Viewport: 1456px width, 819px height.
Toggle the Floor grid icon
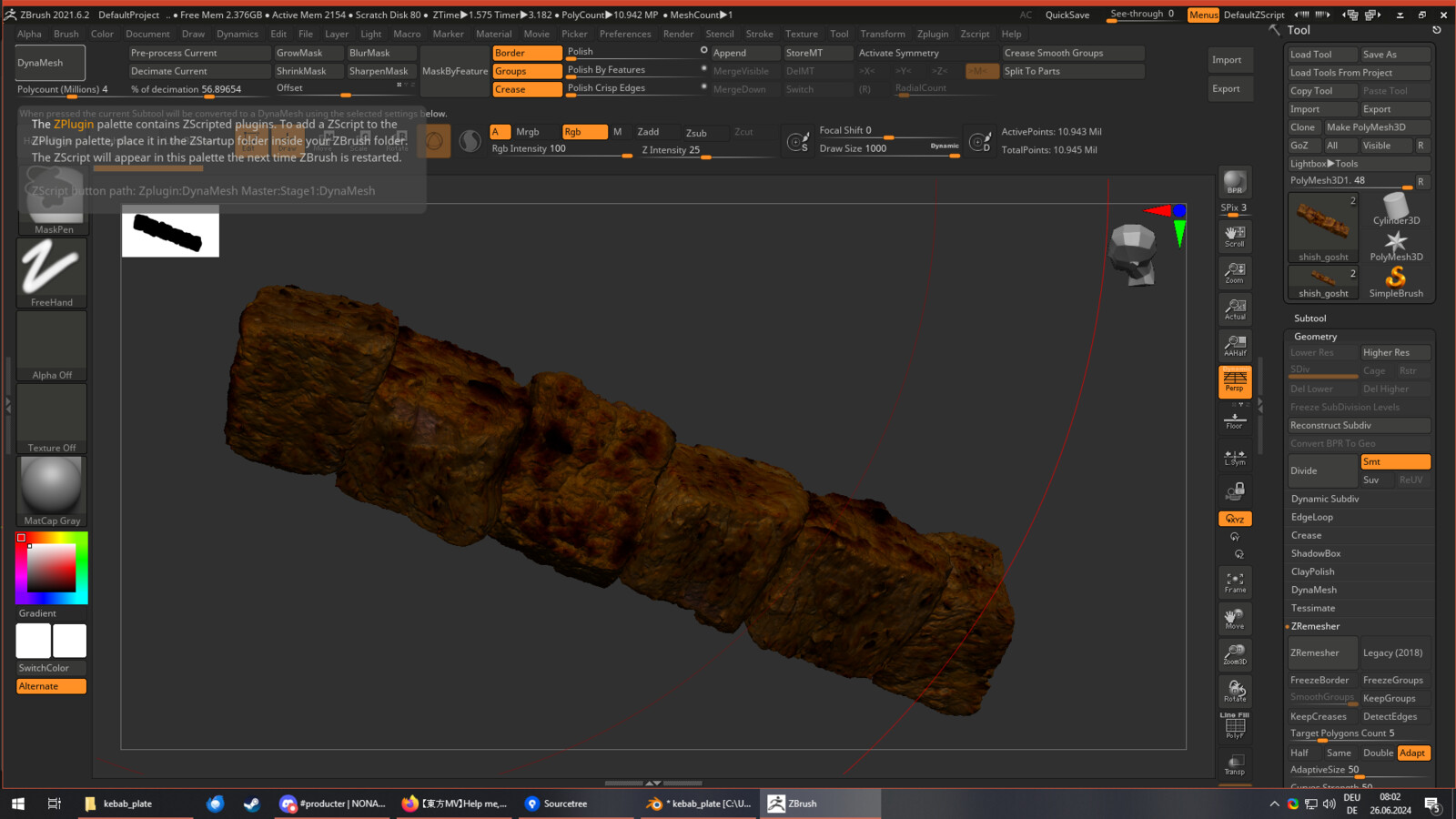(x=1235, y=420)
